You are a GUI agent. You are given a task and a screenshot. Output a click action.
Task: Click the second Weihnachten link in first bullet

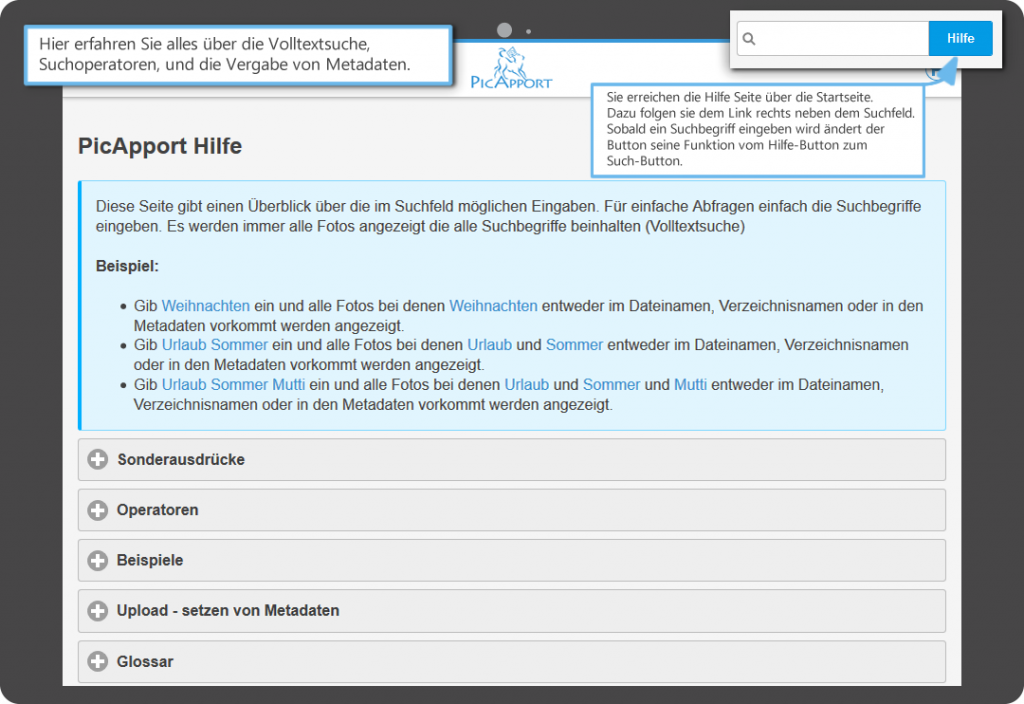coord(493,306)
